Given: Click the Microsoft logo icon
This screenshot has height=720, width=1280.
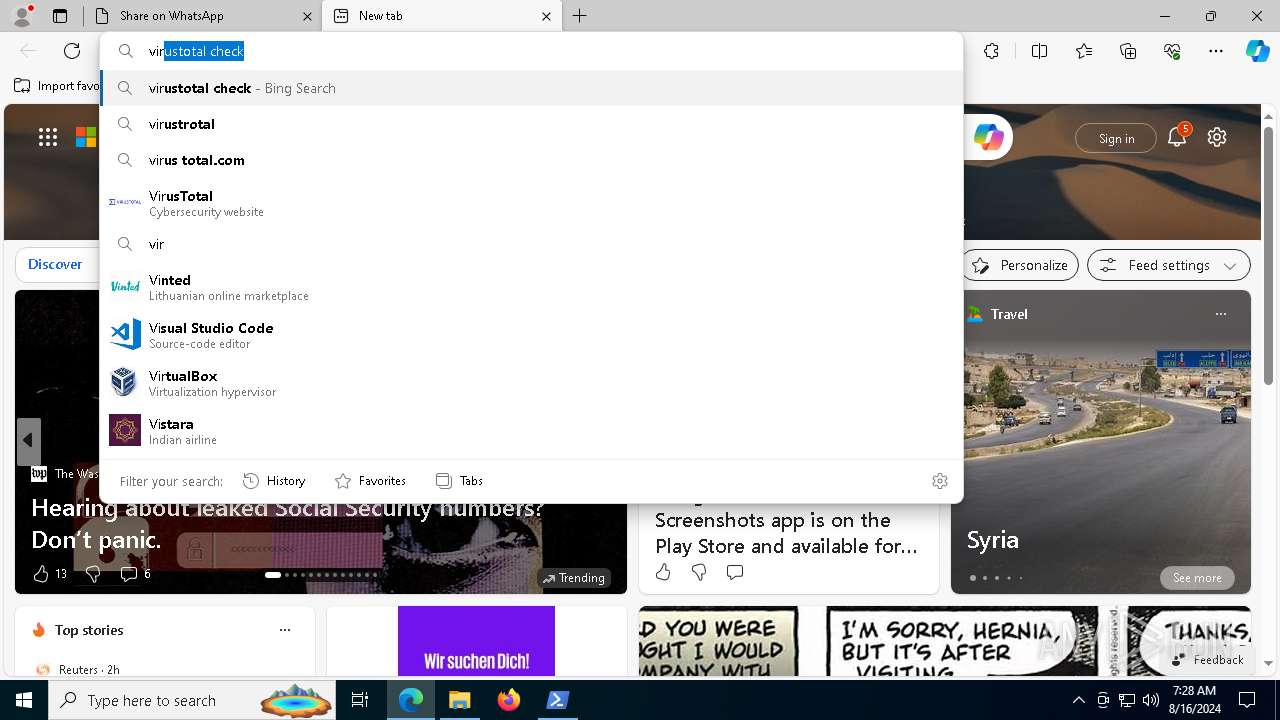Looking at the screenshot, I should tap(86, 137).
